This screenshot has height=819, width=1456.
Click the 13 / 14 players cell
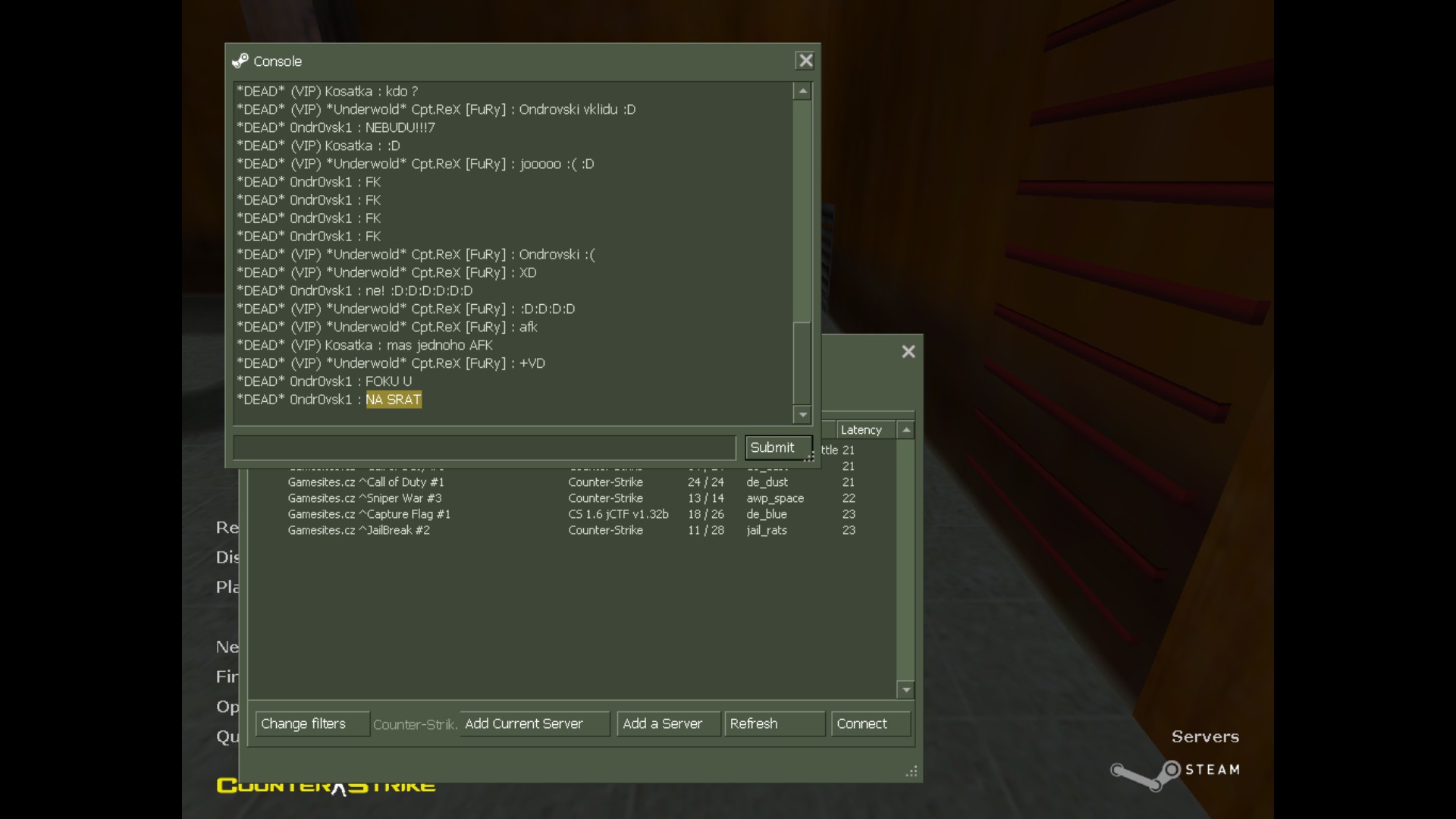(705, 498)
